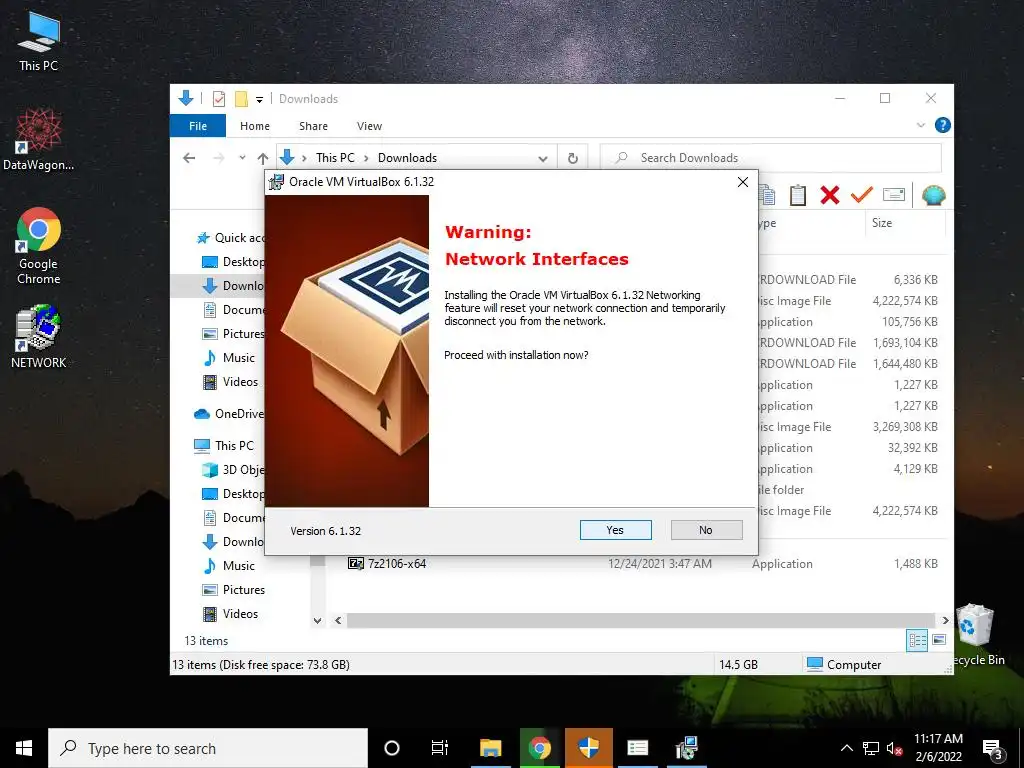The height and width of the screenshot is (768, 1024).
Task: Click This PC in the address path
Action: (335, 158)
